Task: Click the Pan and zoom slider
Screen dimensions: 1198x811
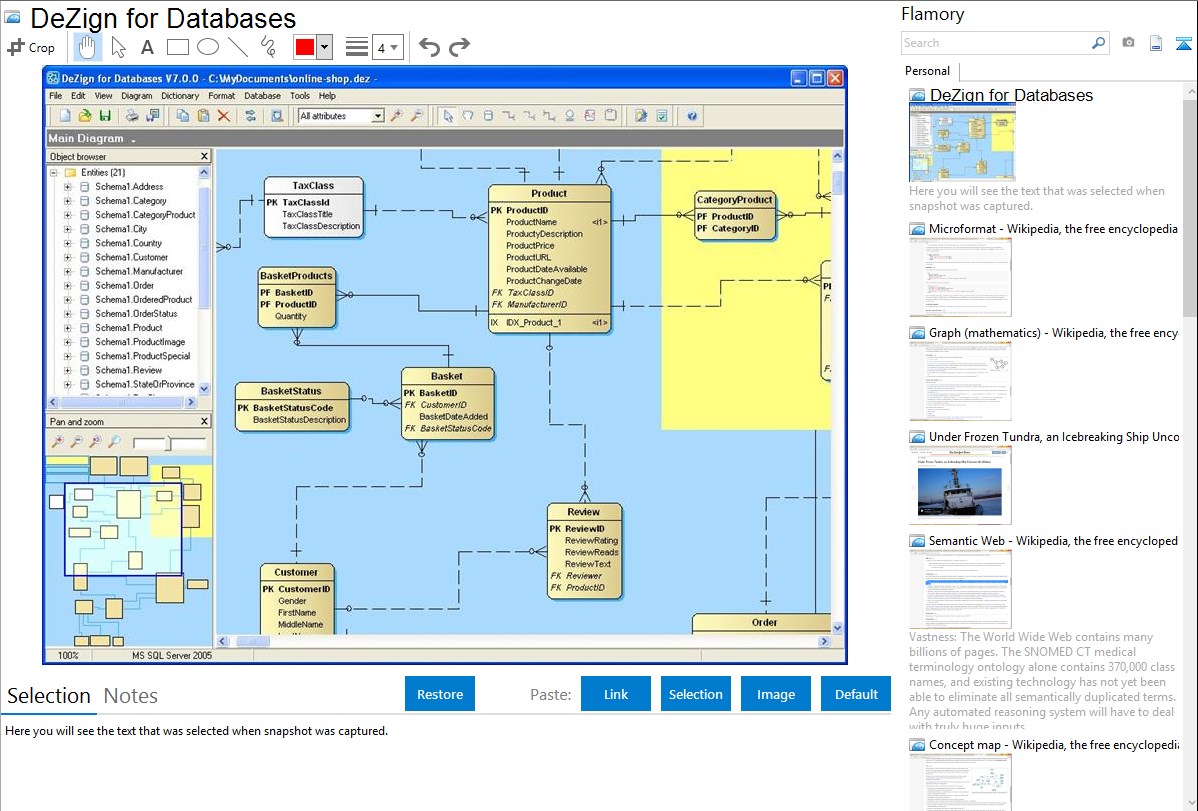Action: (169, 443)
